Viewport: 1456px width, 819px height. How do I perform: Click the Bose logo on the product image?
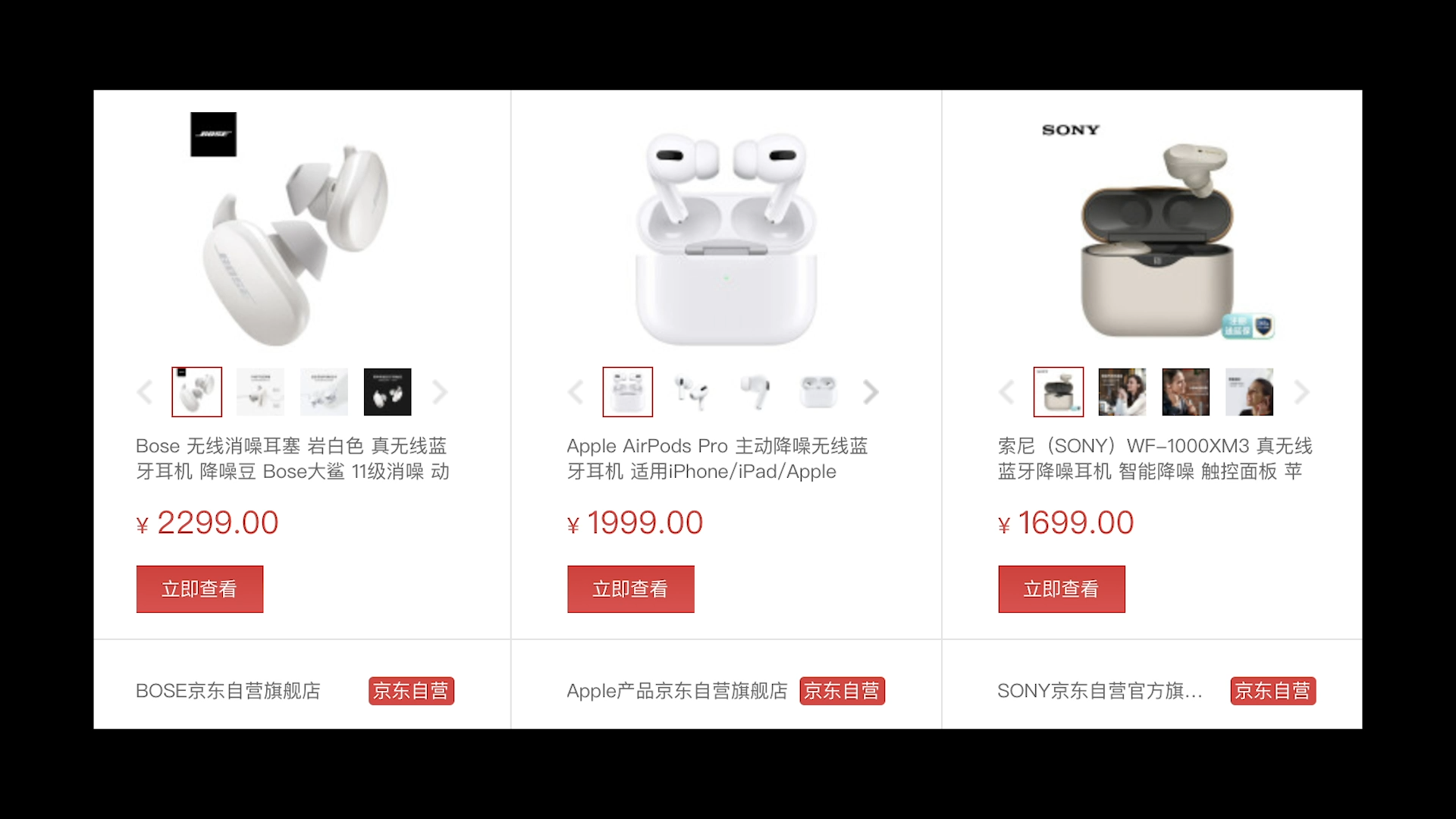coord(213,134)
